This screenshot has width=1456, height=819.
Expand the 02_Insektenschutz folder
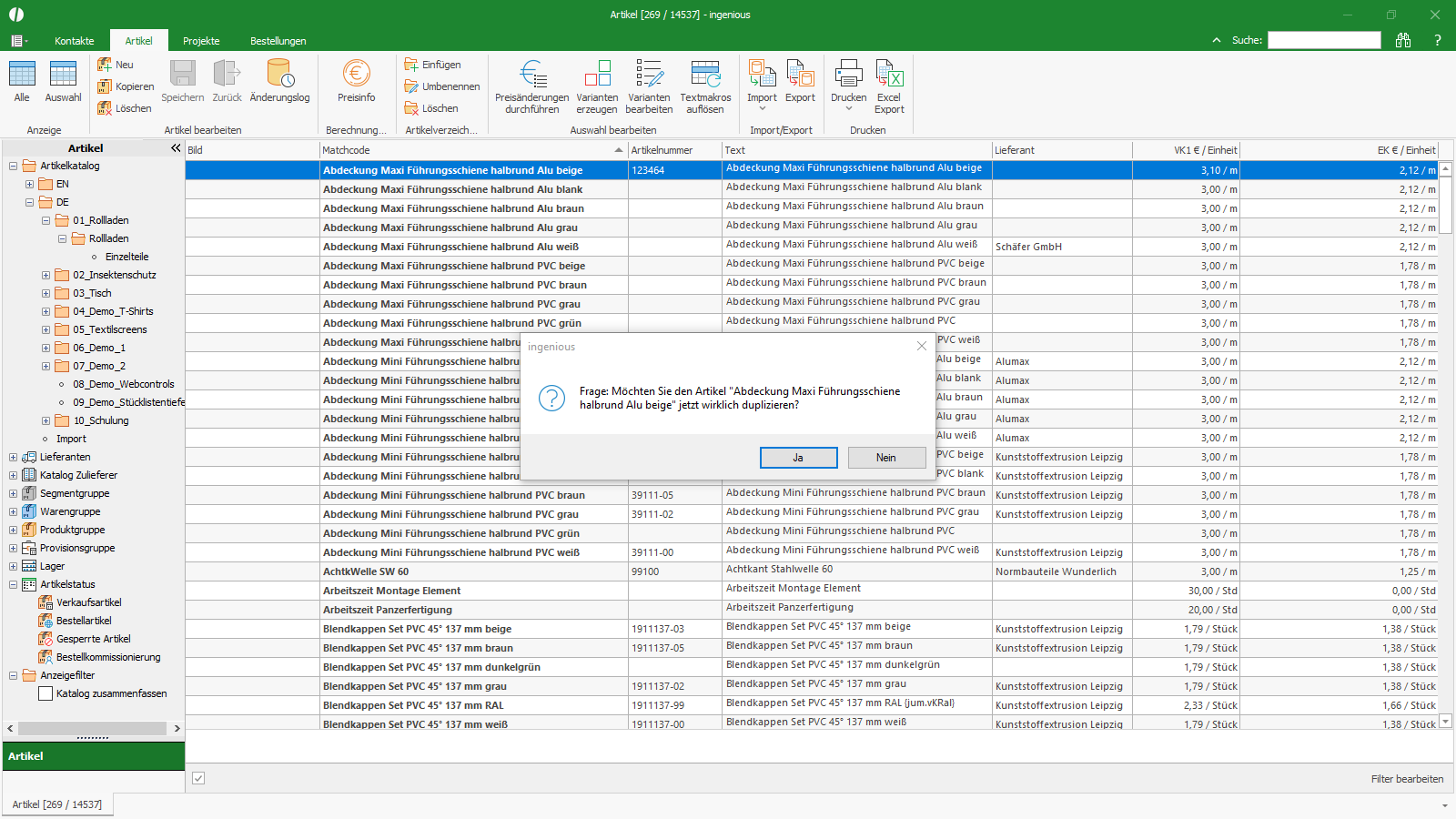coord(45,275)
